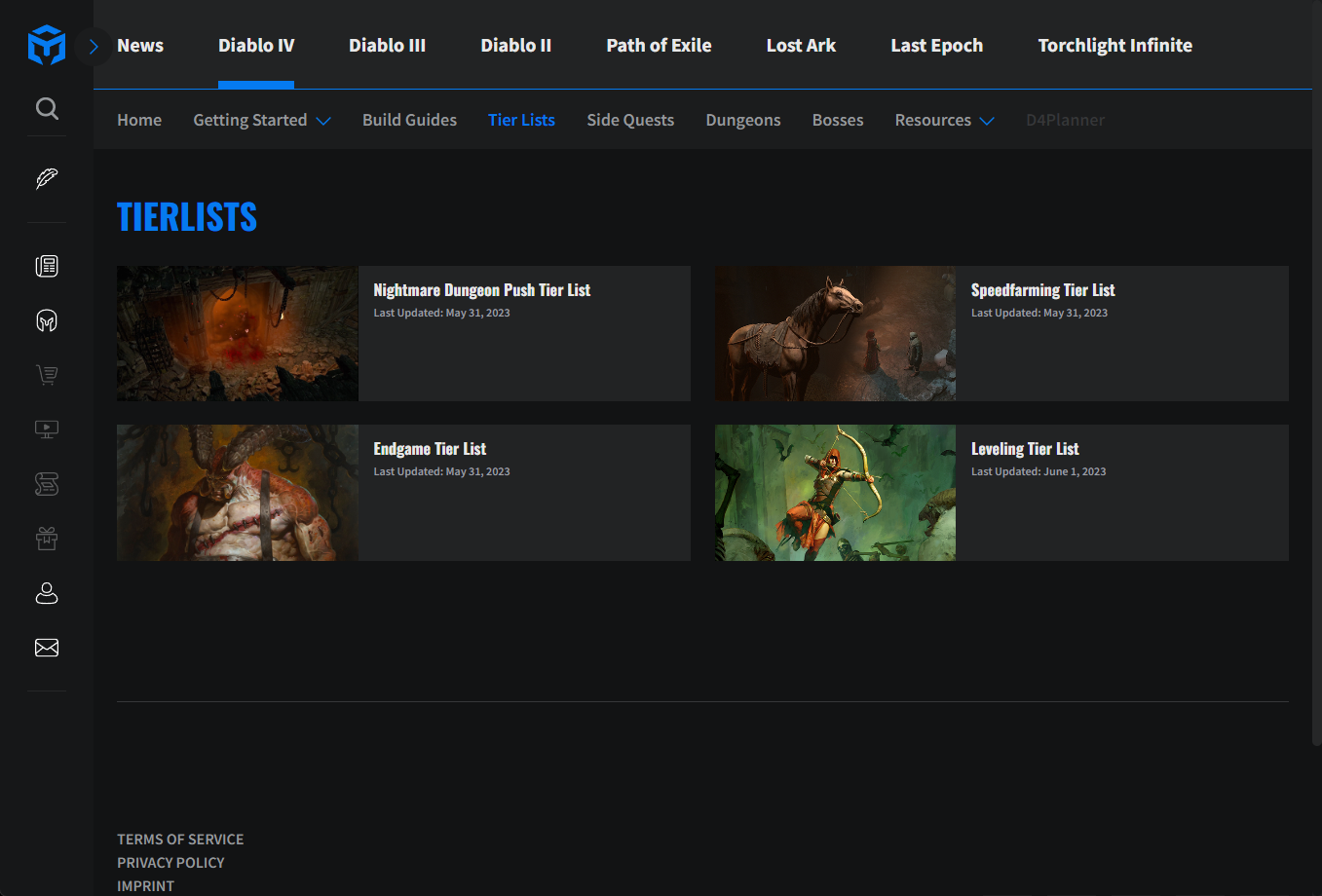Open the Last Epoch tab
Image resolution: width=1322 pixels, height=896 pixels.
(937, 46)
